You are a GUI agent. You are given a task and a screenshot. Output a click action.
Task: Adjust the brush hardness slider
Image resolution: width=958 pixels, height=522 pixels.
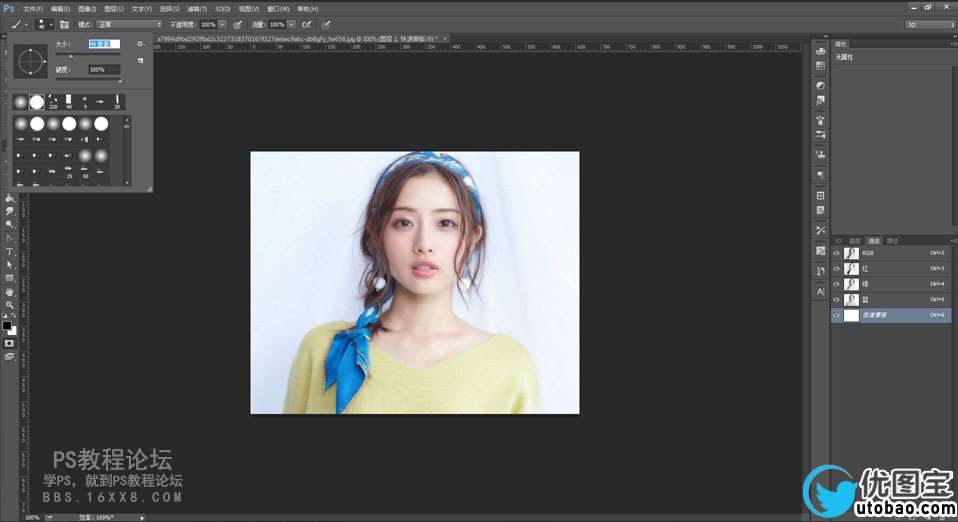tap(120, 81)
